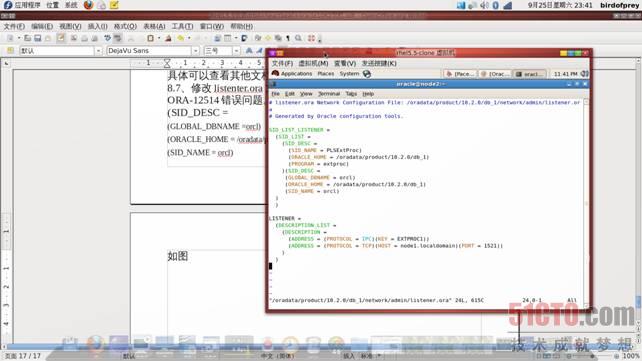Open the 插入(I) menu

coord(97,27)
